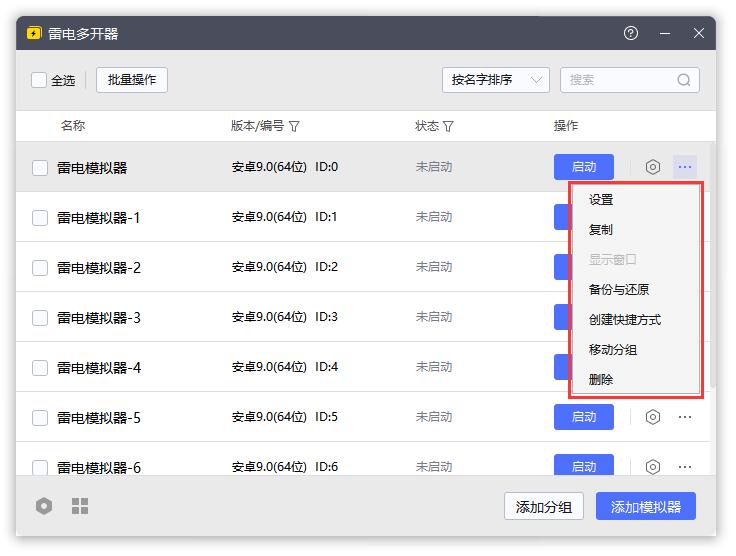The width and height of the screenshot is (736, 556).
Task: Check the box for 雷电模拟器-1
Action: pos(40,218)
